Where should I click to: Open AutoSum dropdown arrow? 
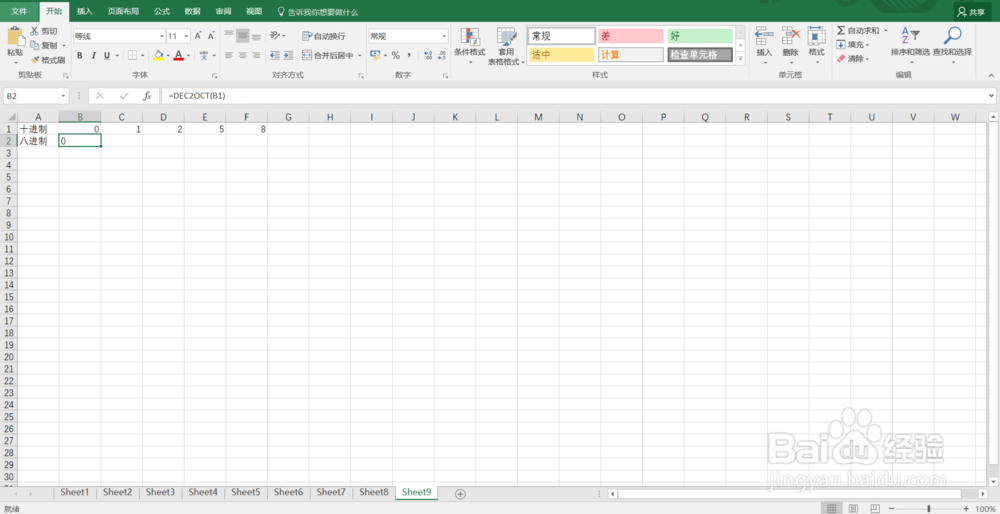pos(886,31)
